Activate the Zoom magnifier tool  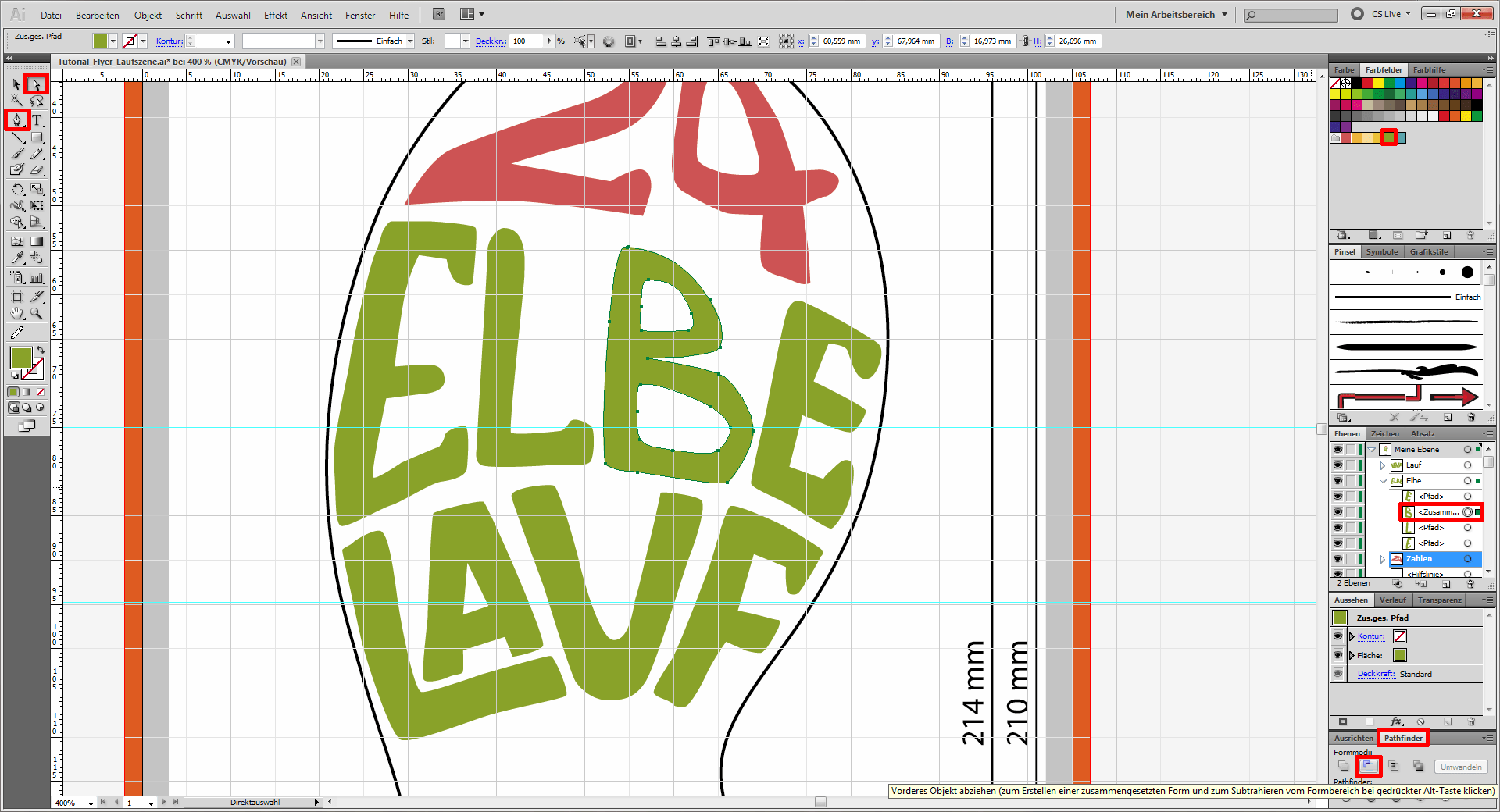(37, 314)
